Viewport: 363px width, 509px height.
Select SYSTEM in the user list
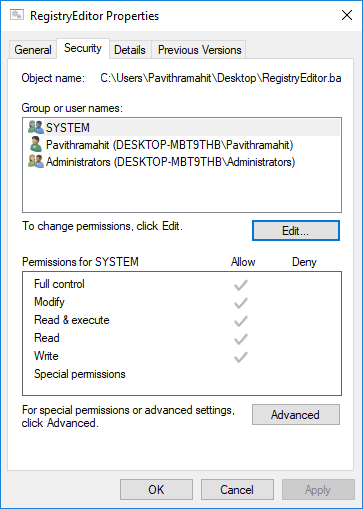tap(182, 128)
